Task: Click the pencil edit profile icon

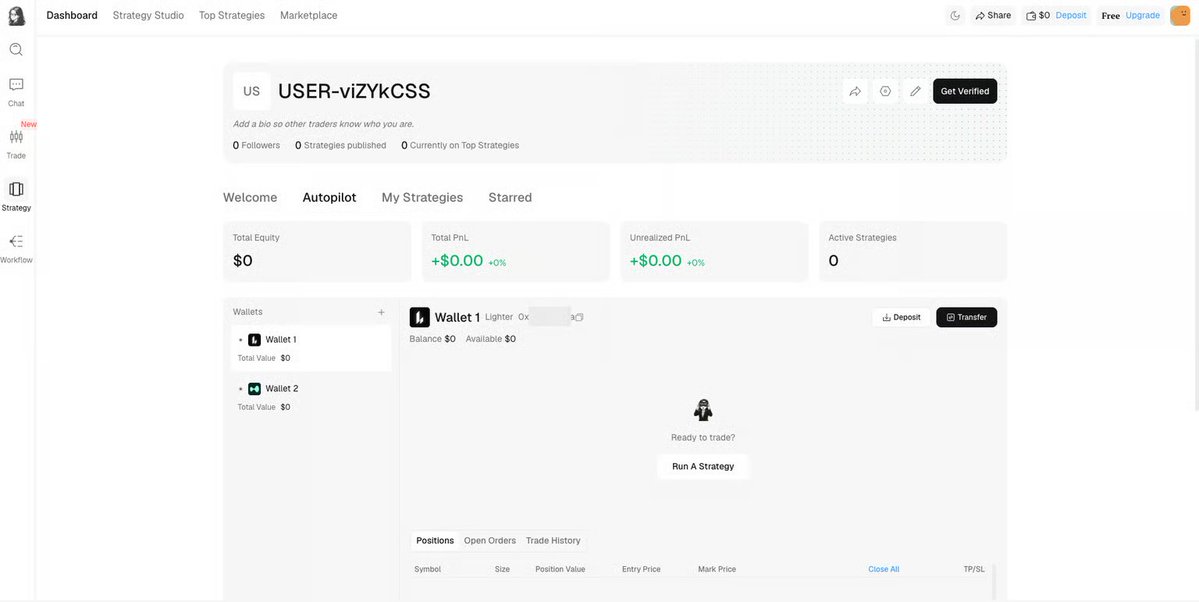Action: (x=915, y=91)
